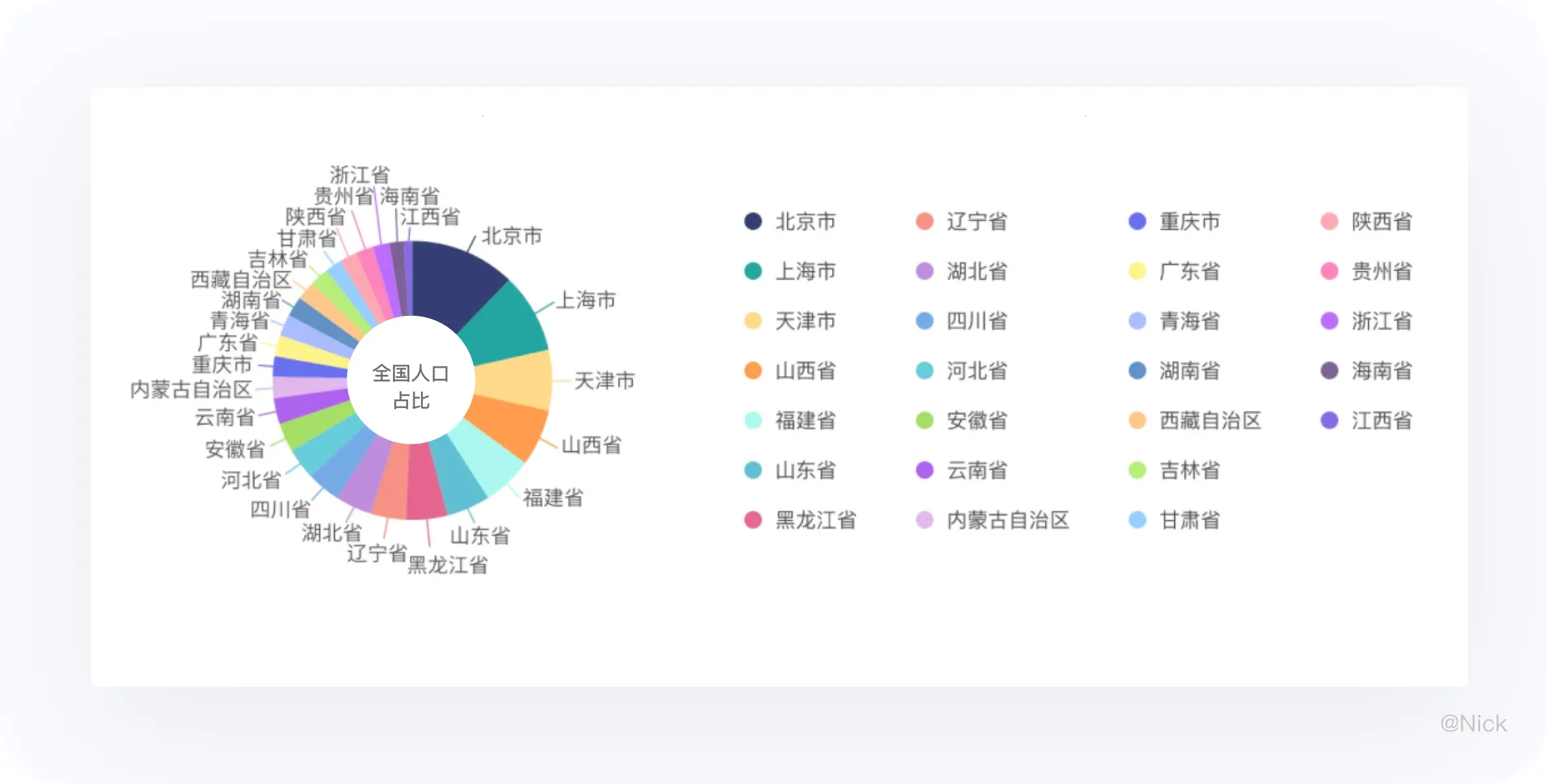The width and height of the screenshot is (1547, 784).
Task: Select the 云南省 legend label
Action: tap(977, 470)
